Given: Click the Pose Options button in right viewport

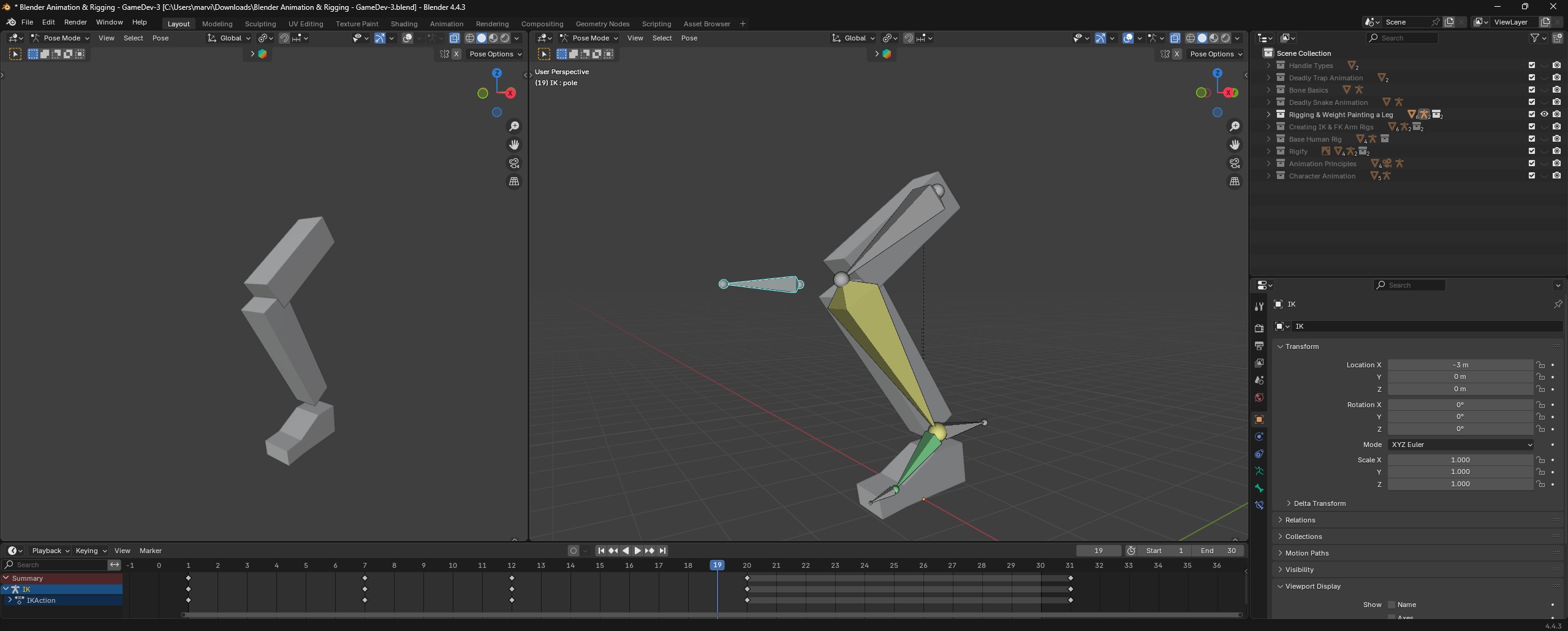Looking at the screenshot, I should (1216, 54).
